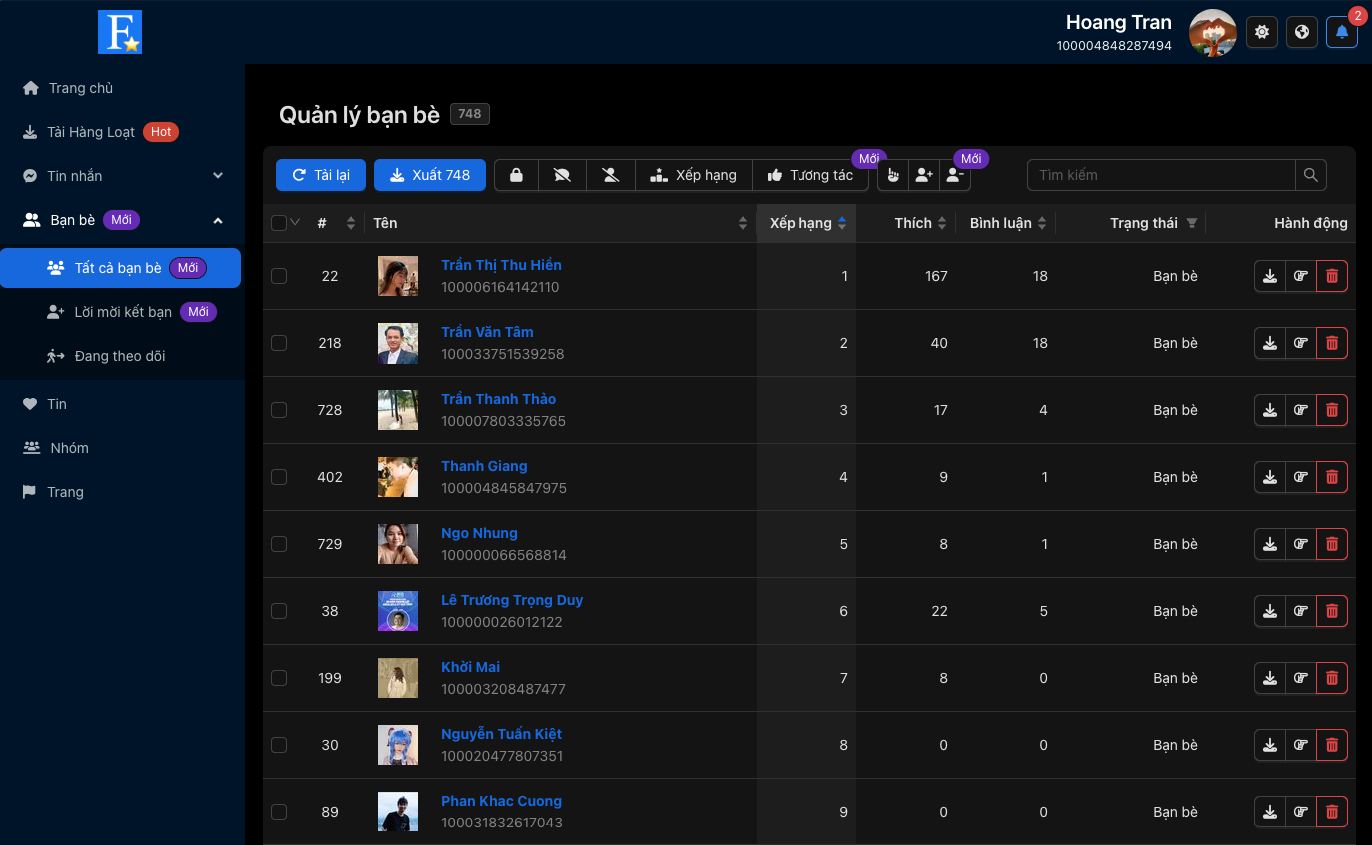The image size is (1372, 845).
Task: Open Nguyễn Tuấn Kiệt profile link
Action: point(501,734)
